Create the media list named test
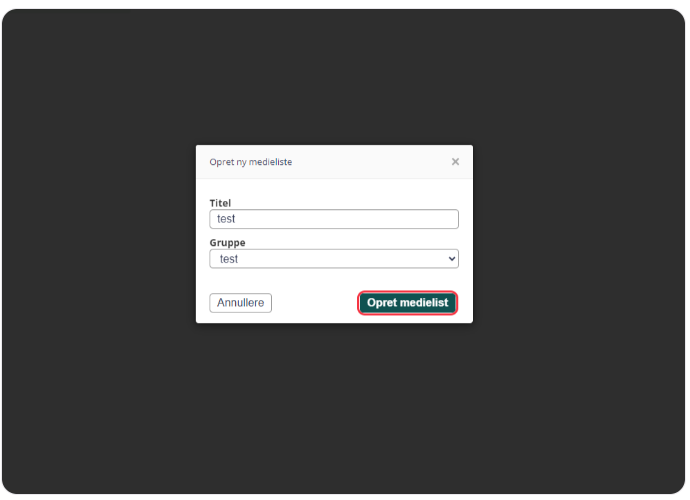 (x=407, y=303)
